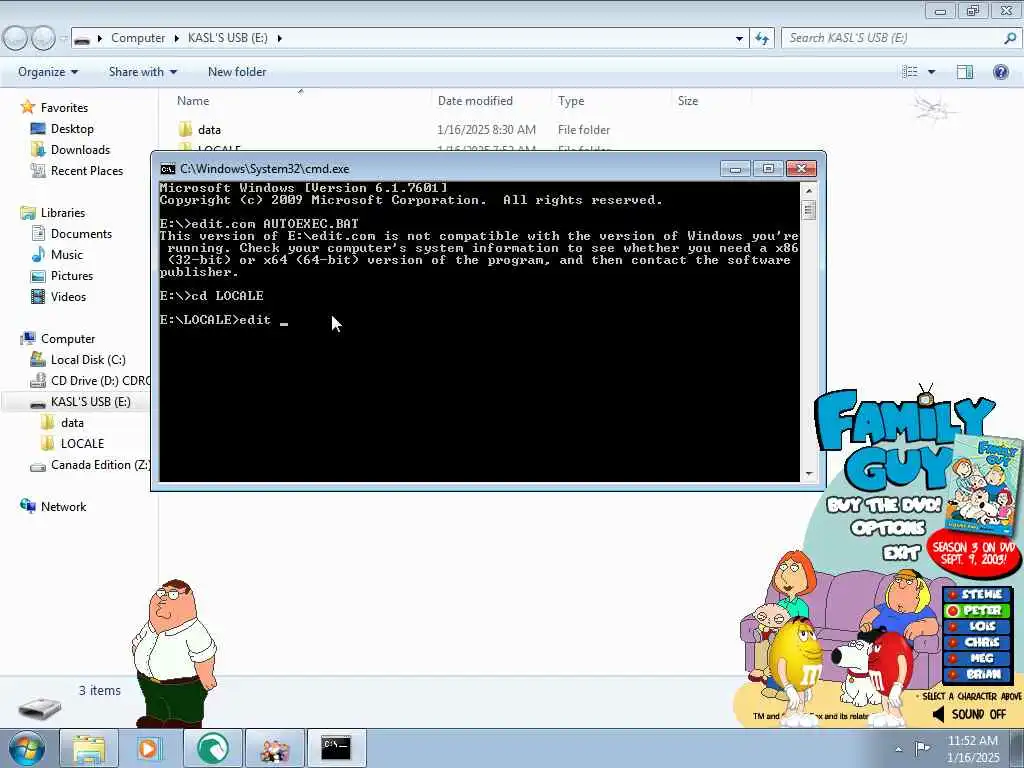This screenshot has height=768, width=1024.
Task: Click cmd window scrollbar down arrow
Action: (x=808, y=474)
